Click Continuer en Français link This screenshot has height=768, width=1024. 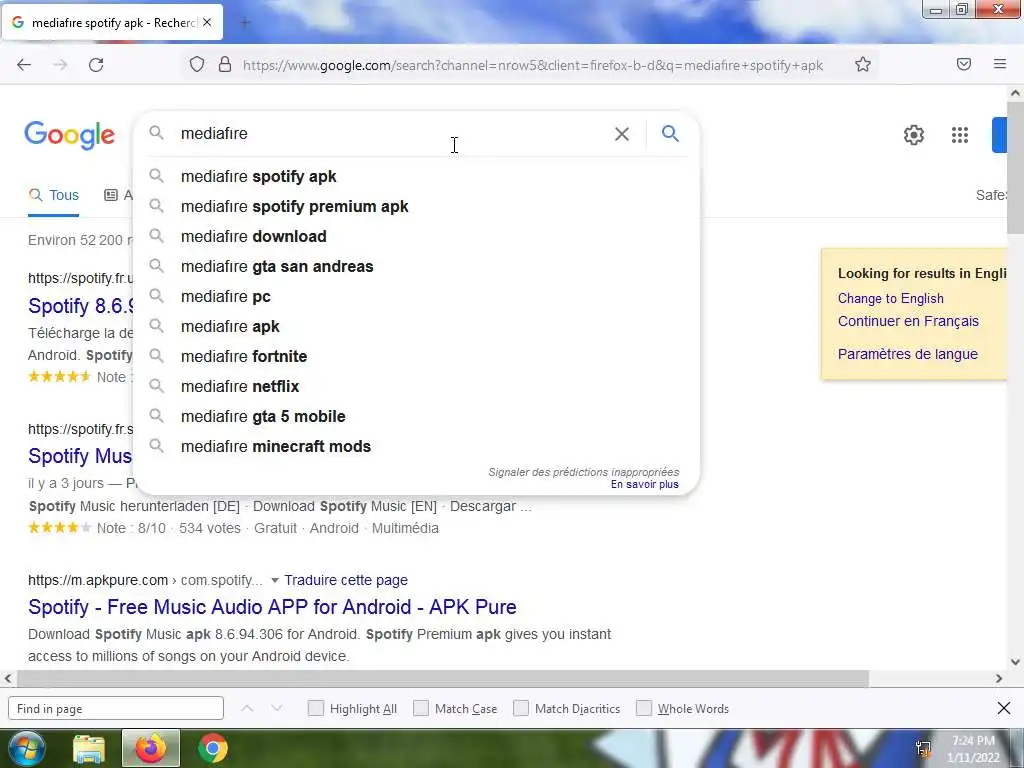tap(908, 321)
